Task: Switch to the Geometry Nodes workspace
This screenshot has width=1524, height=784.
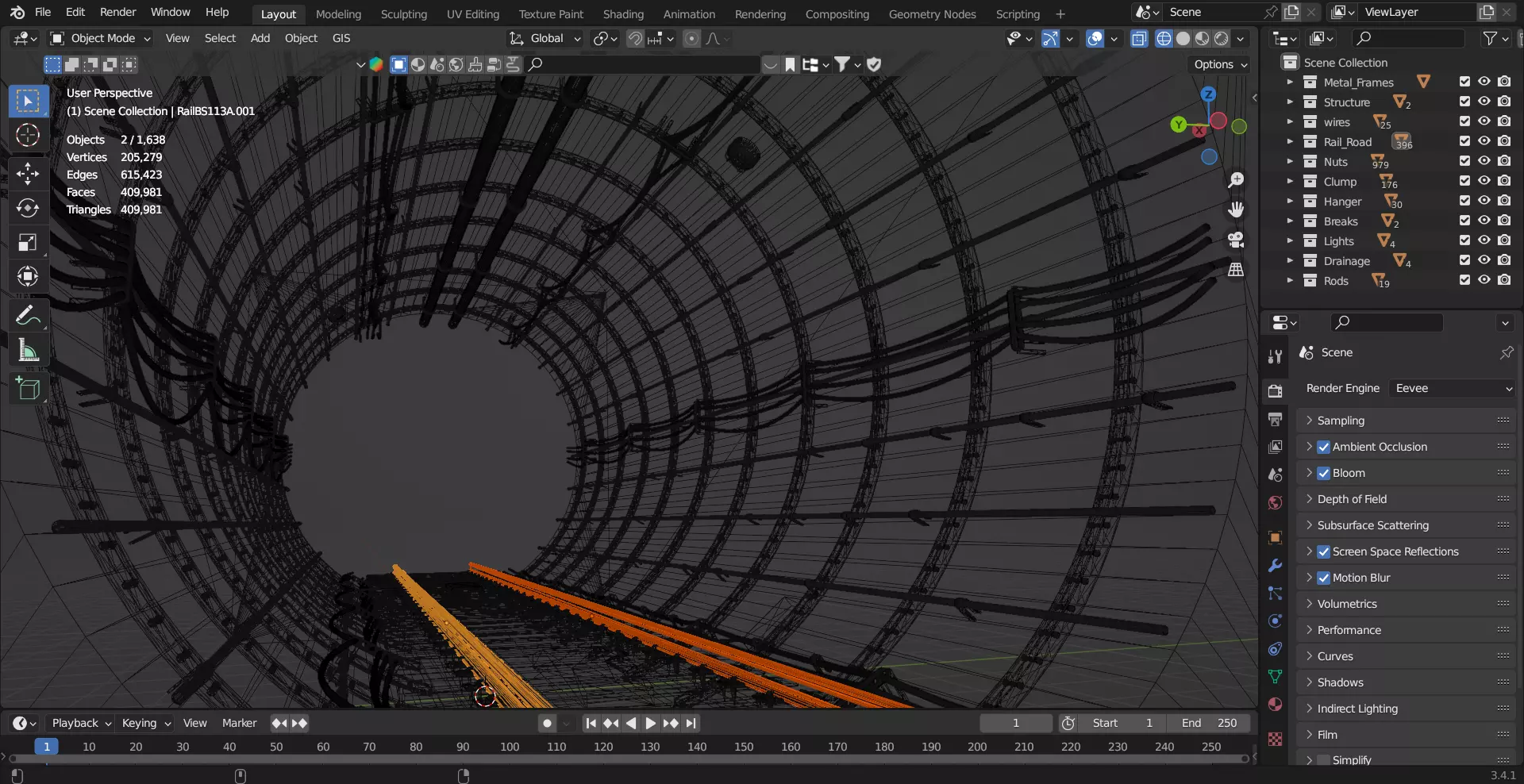Action: [932, 13]
